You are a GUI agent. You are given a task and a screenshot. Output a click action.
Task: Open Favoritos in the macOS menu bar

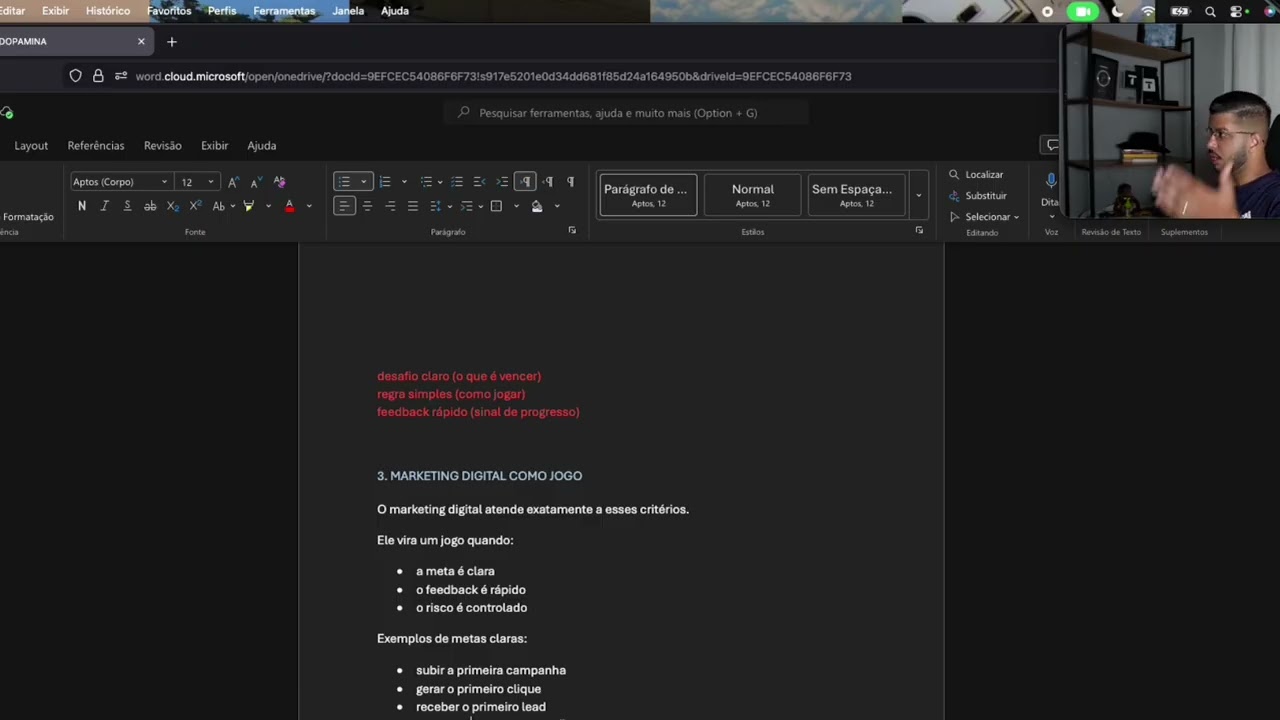[169, 11]
